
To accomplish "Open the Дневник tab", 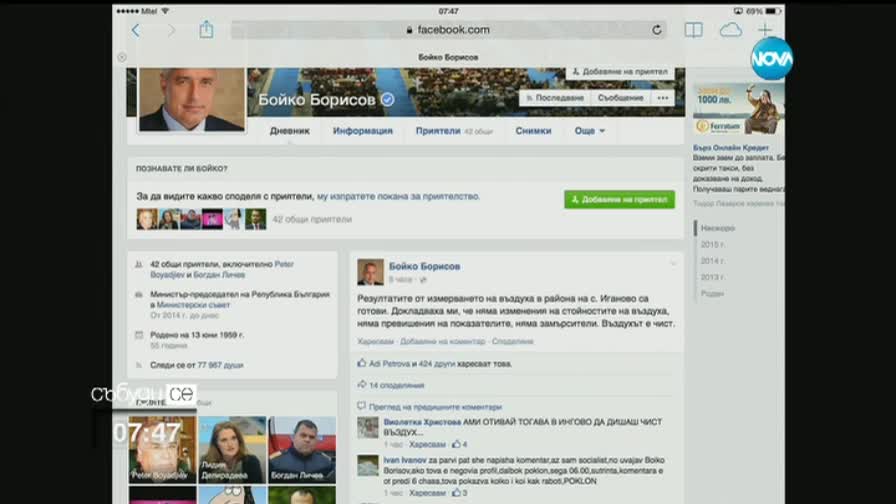I will [290, 131].
